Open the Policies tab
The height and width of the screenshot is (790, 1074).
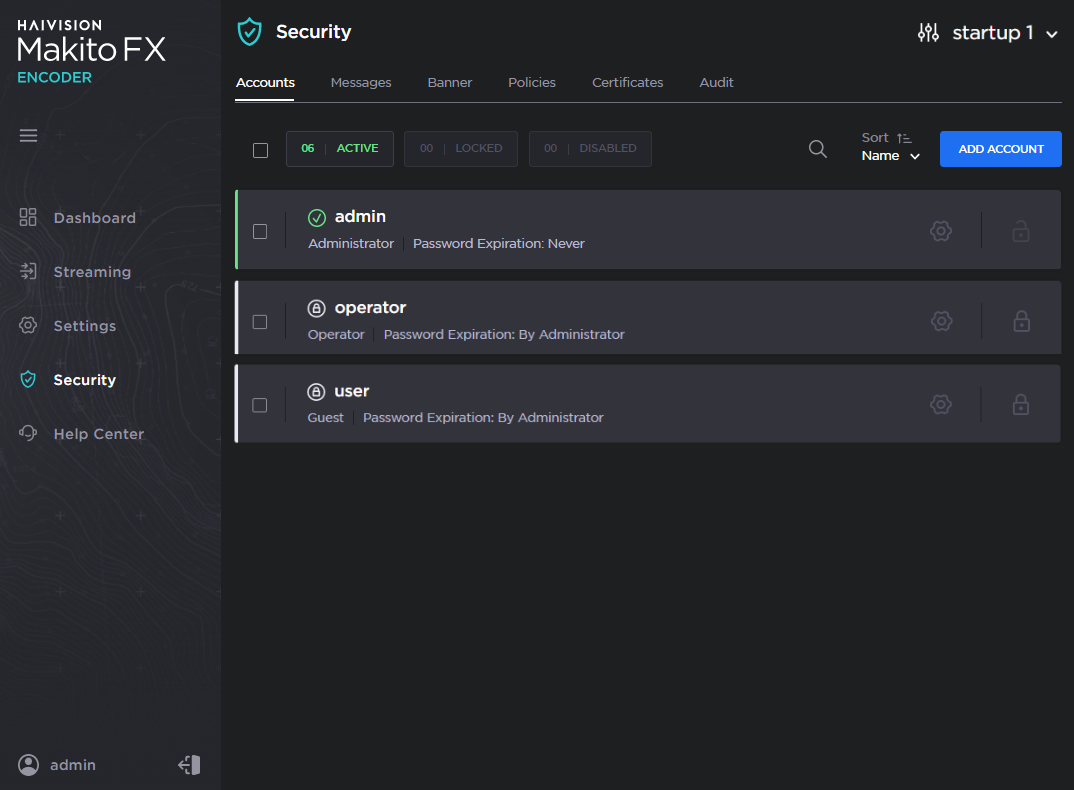(x=531, y=83)
